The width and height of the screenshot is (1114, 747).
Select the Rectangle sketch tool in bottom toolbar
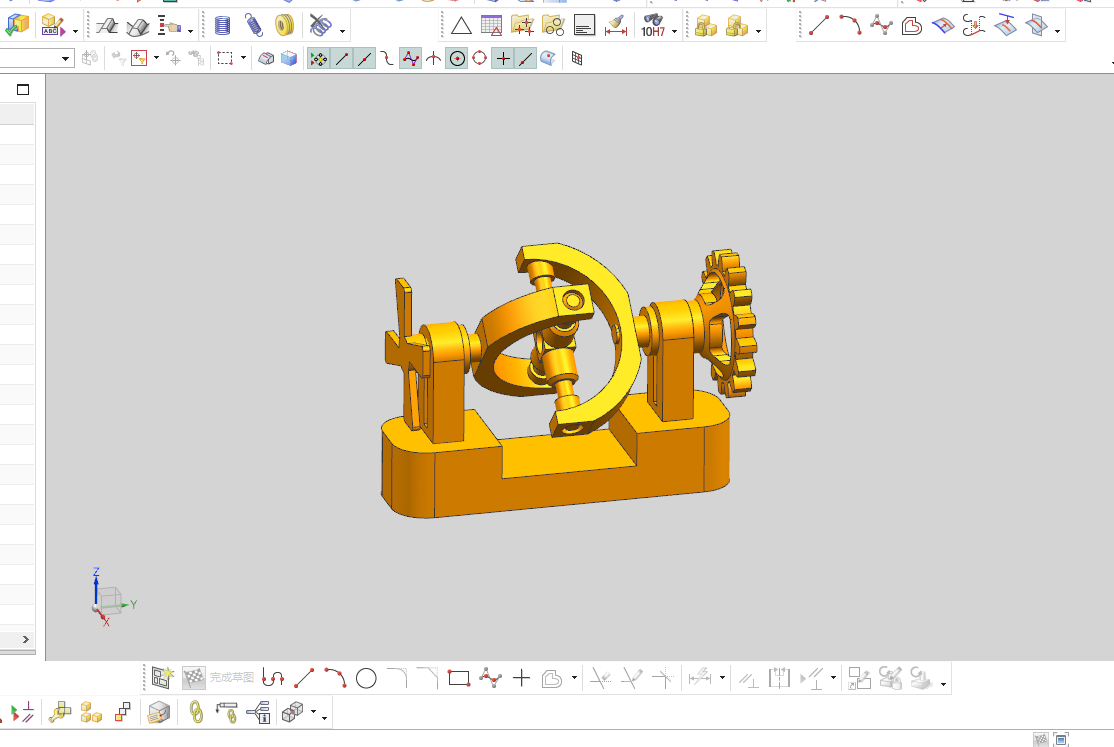[x=459, y=679]
